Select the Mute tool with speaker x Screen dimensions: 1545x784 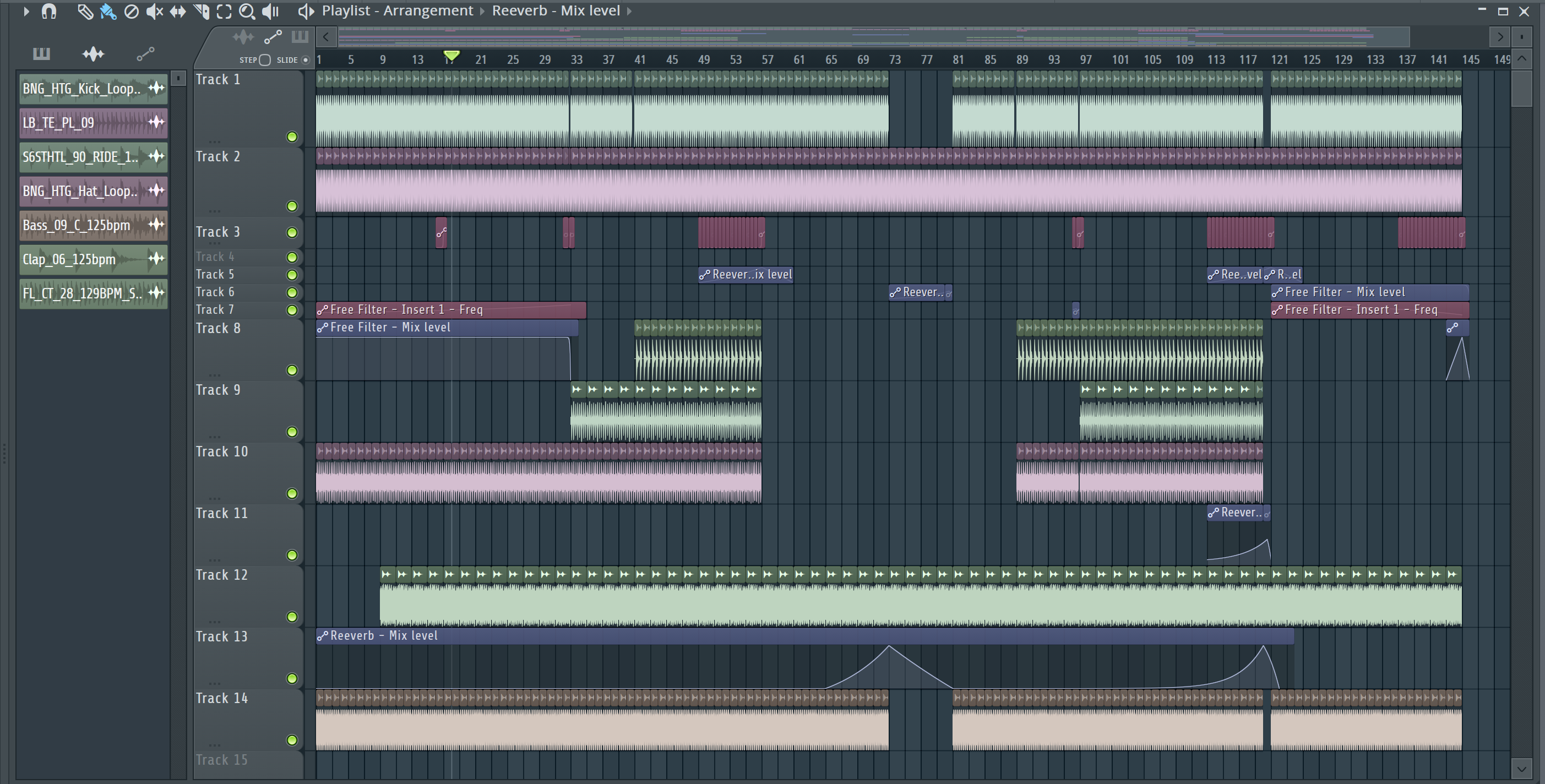click(x=154, y=12)
